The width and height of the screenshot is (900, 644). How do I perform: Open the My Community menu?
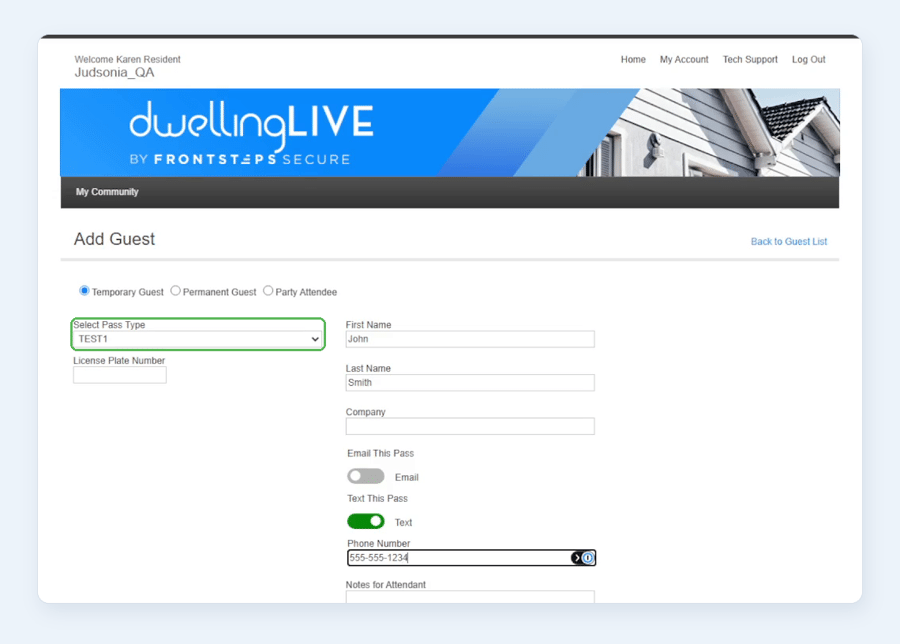point(107,192)
